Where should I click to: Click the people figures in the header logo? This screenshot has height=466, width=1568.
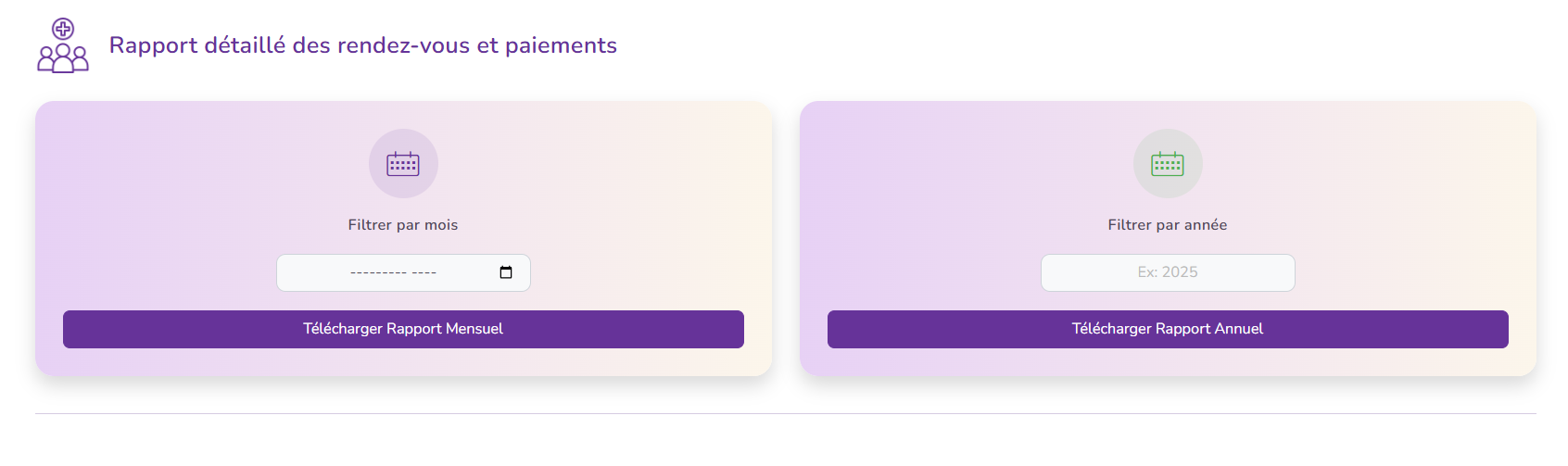point(63,58)
